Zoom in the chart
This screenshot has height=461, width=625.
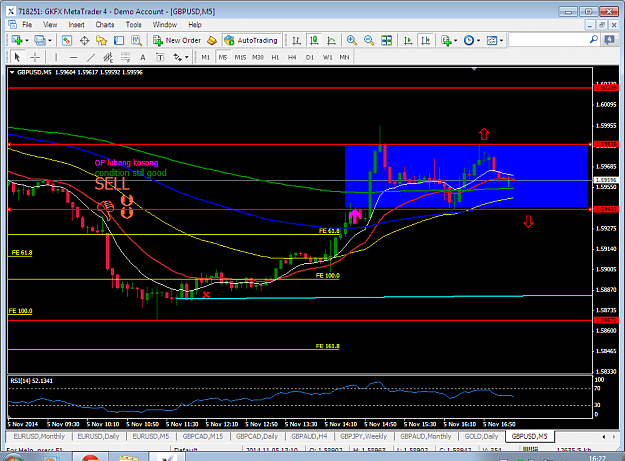352,40
